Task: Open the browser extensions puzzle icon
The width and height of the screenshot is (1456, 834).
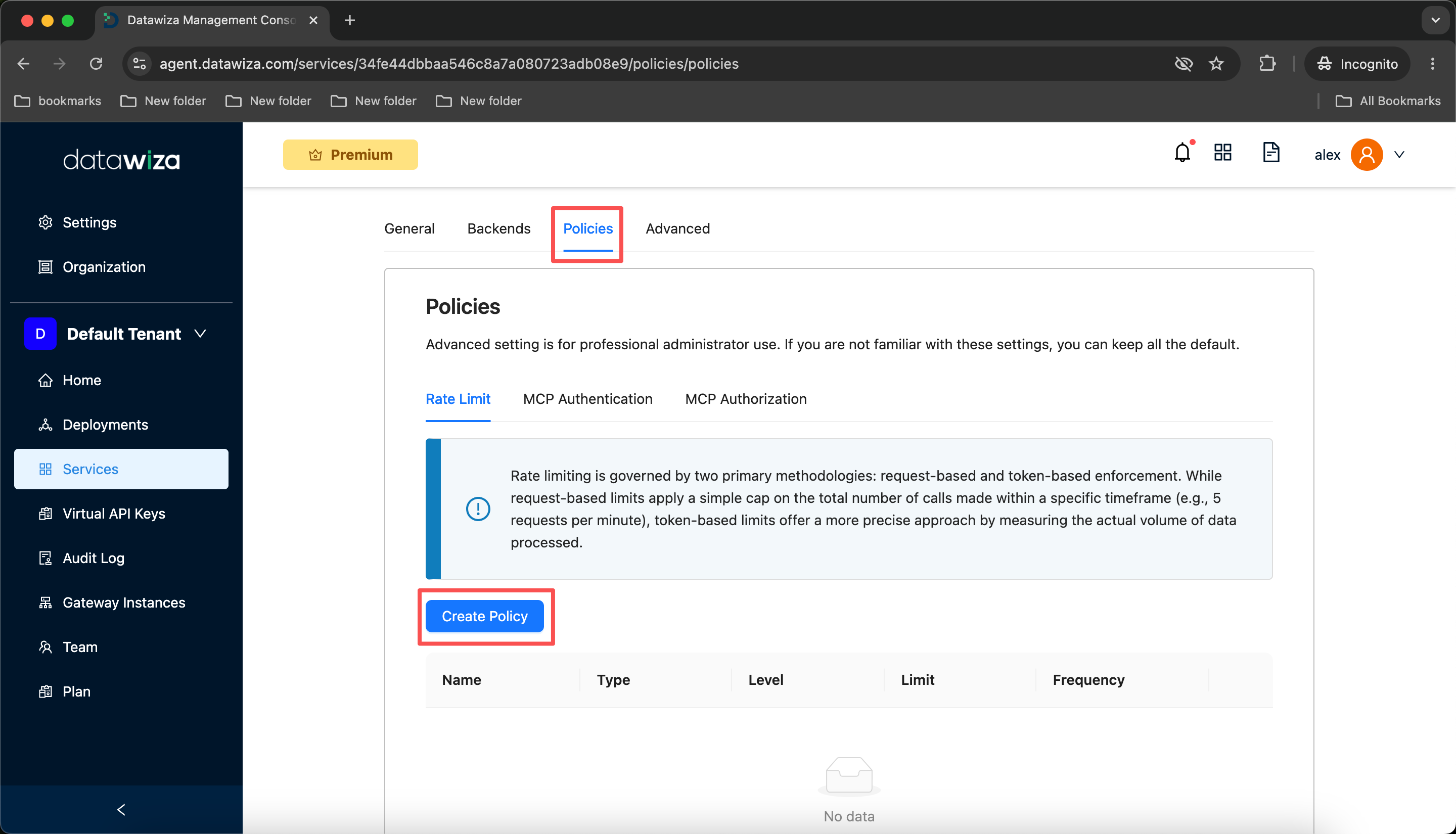Action: click(1267, 64)
